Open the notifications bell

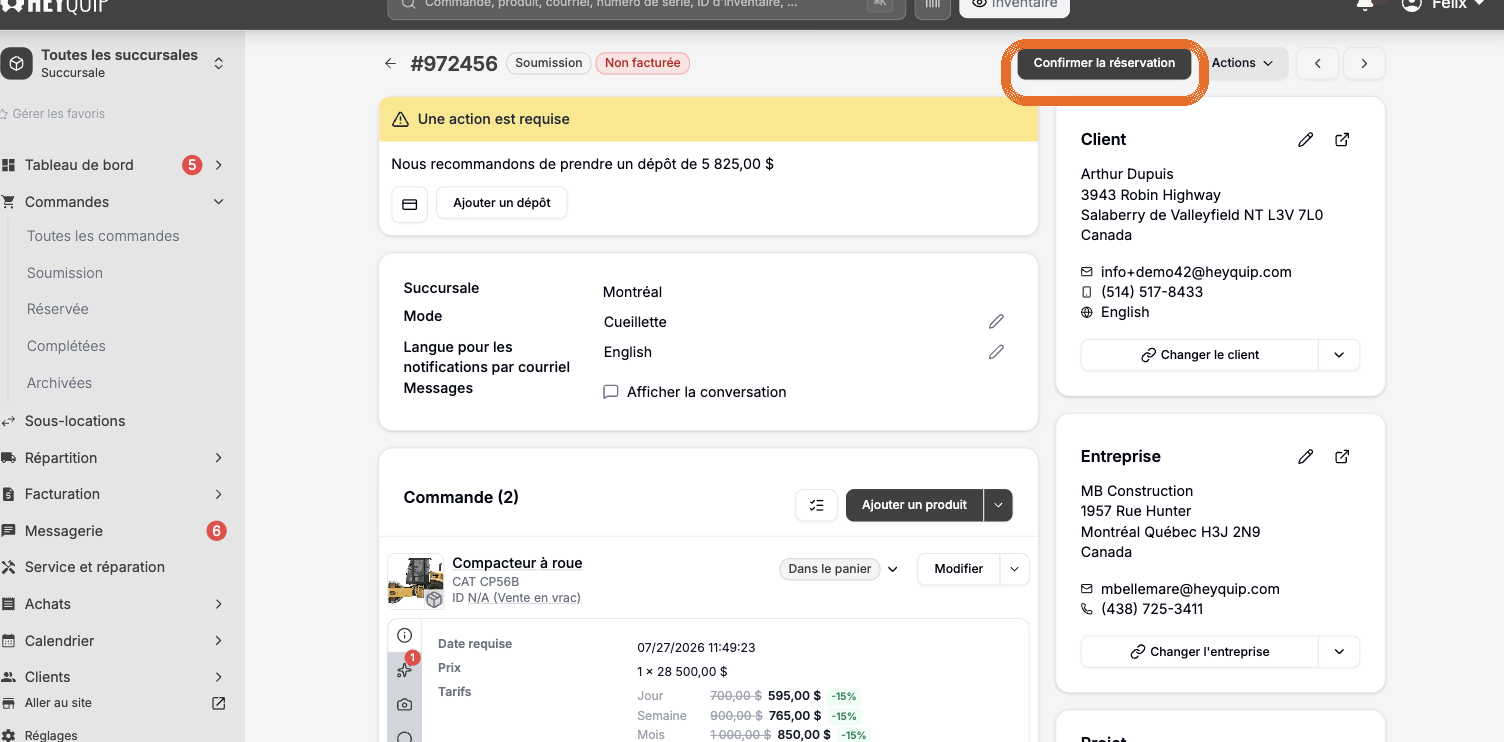[1364, 5]
